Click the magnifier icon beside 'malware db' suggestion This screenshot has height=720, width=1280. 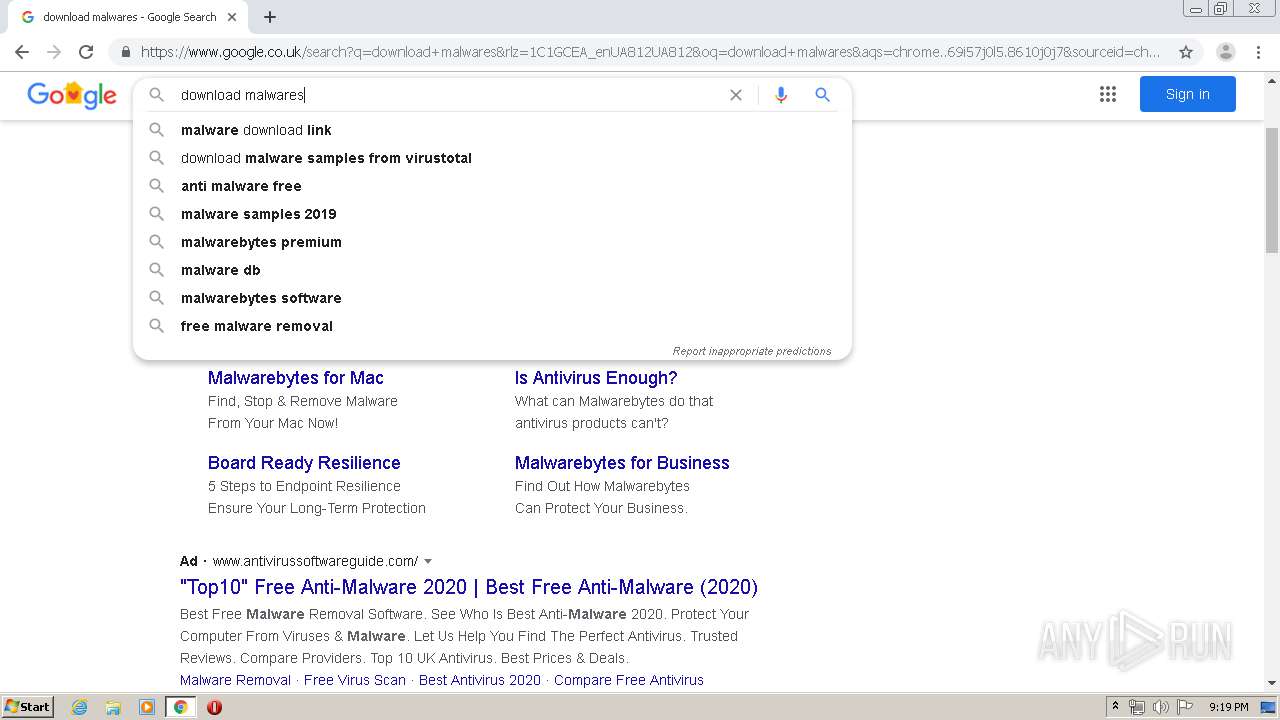(x=156, y=270)
